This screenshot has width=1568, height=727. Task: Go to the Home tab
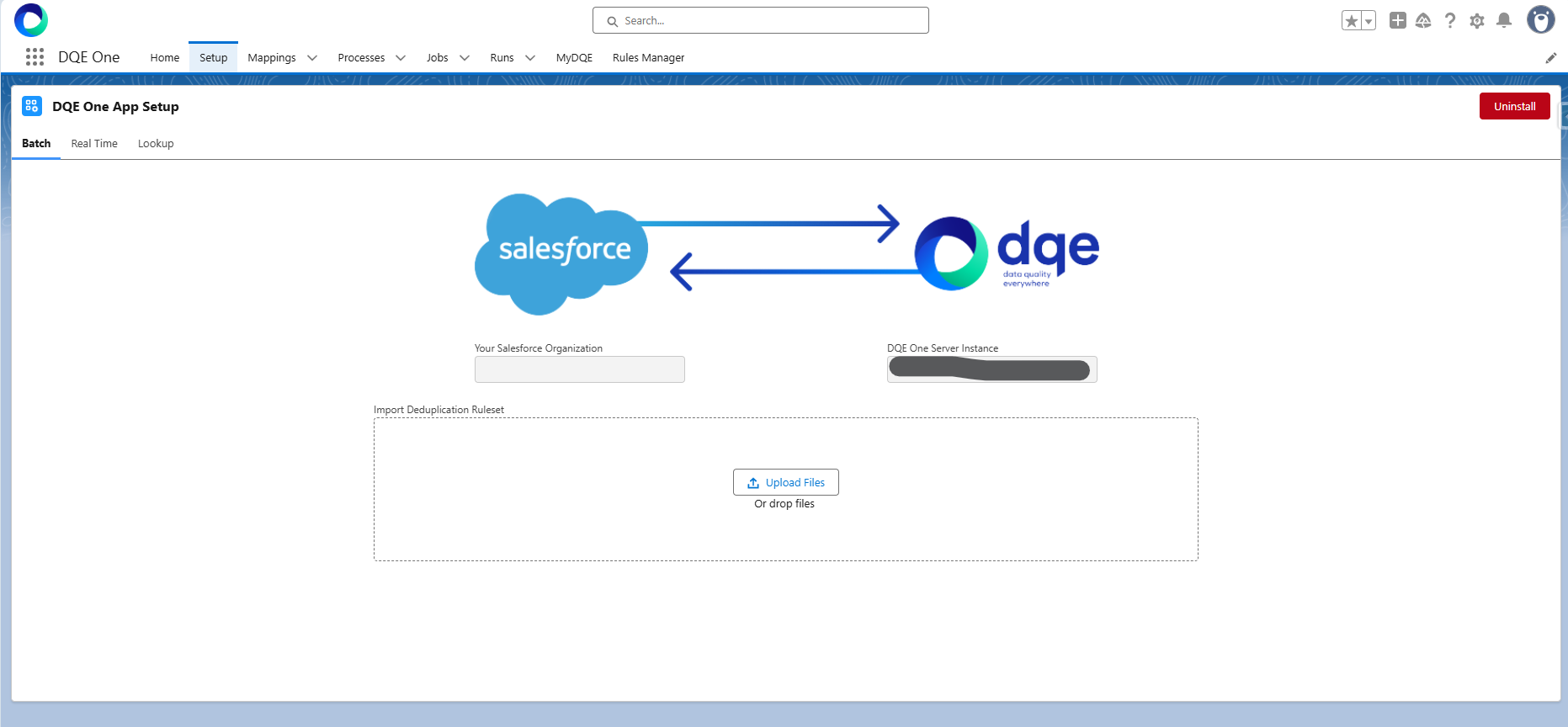165,57
